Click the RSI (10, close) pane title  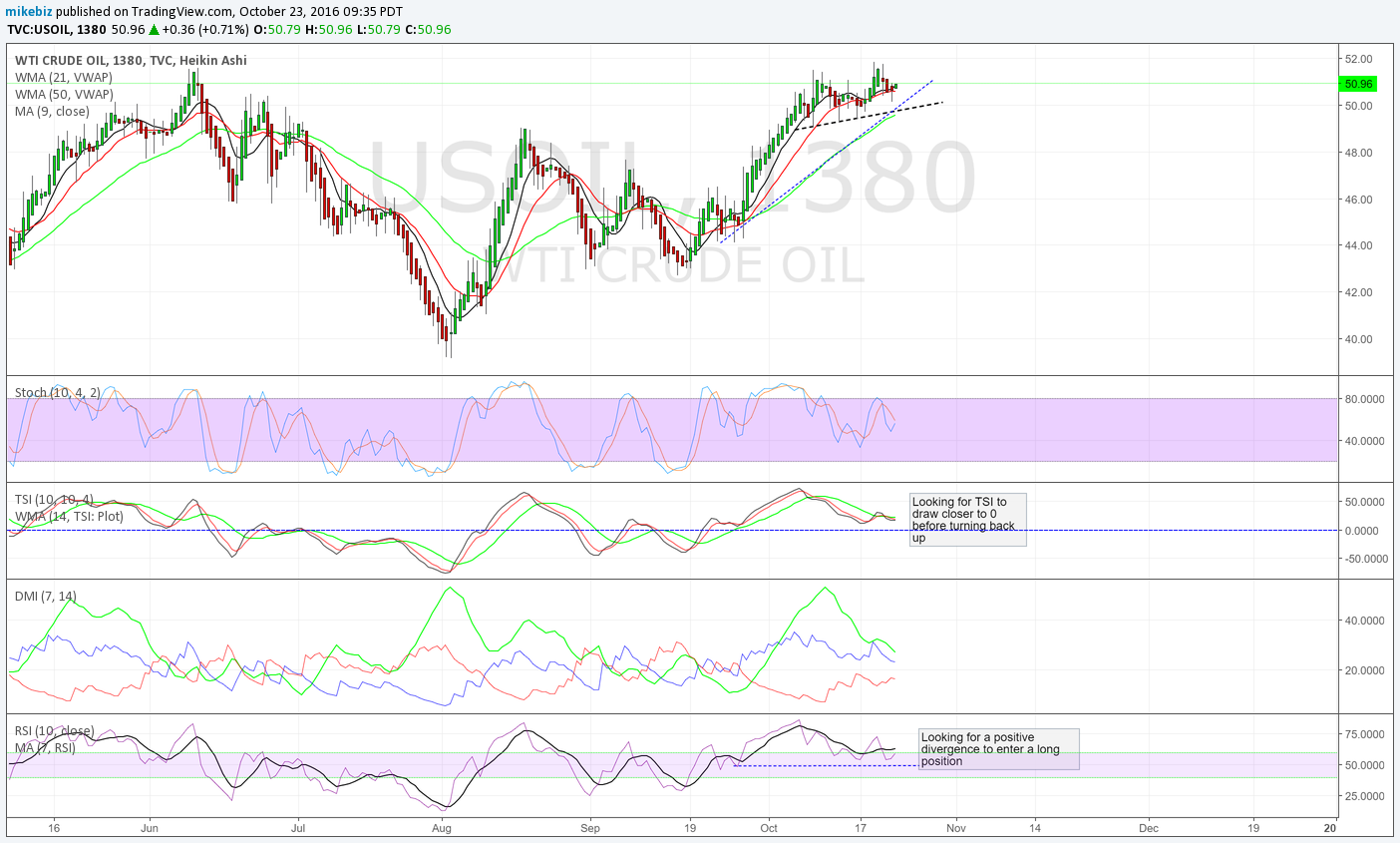(54, 731)
